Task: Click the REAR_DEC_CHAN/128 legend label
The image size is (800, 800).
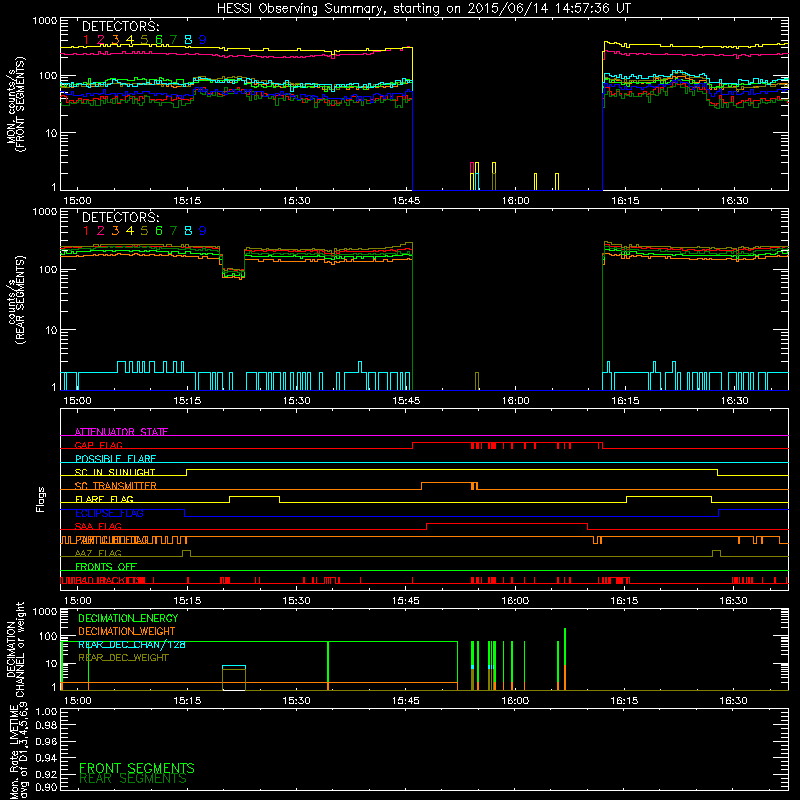Action: 132,644
